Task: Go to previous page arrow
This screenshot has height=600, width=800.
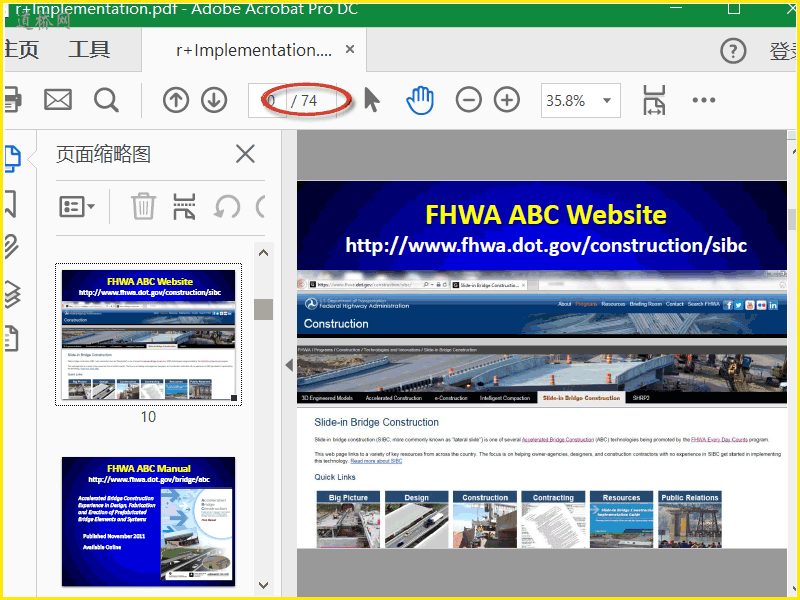Action: pos(176,100)
